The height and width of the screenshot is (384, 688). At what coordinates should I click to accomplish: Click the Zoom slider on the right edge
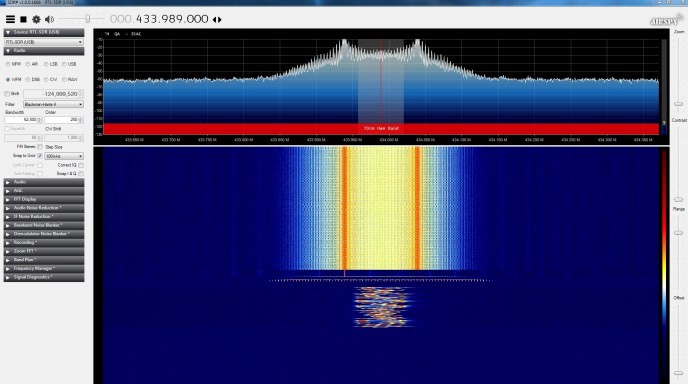(x=678, y=104)
